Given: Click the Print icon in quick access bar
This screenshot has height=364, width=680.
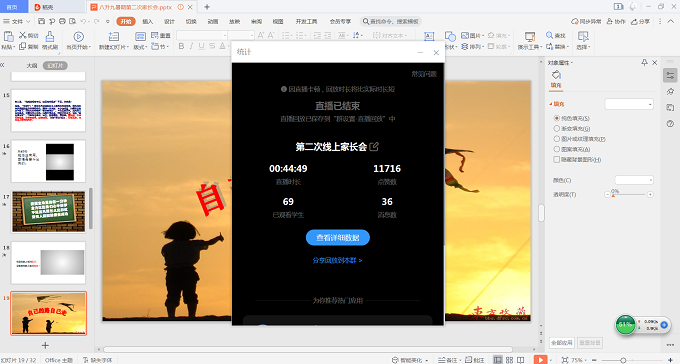Looking at the screenshot, I should tap(62, 21).
